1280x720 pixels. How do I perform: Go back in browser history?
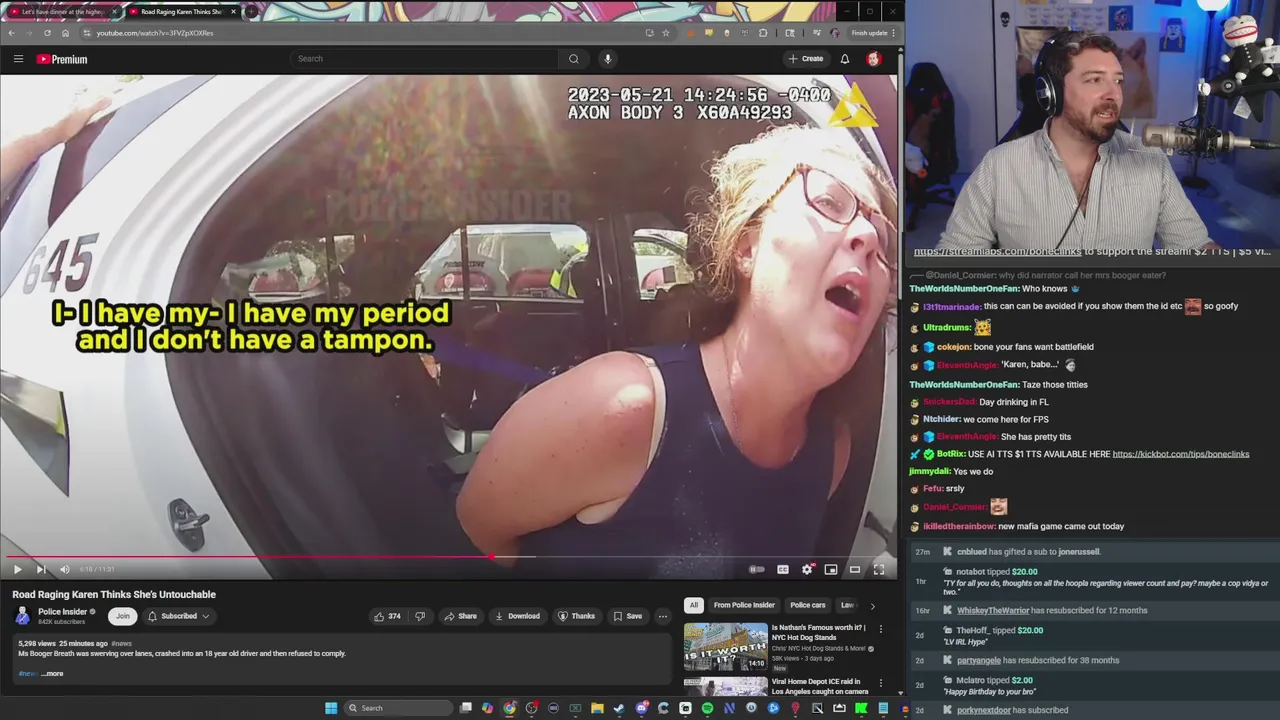click(x=11, y=33)
